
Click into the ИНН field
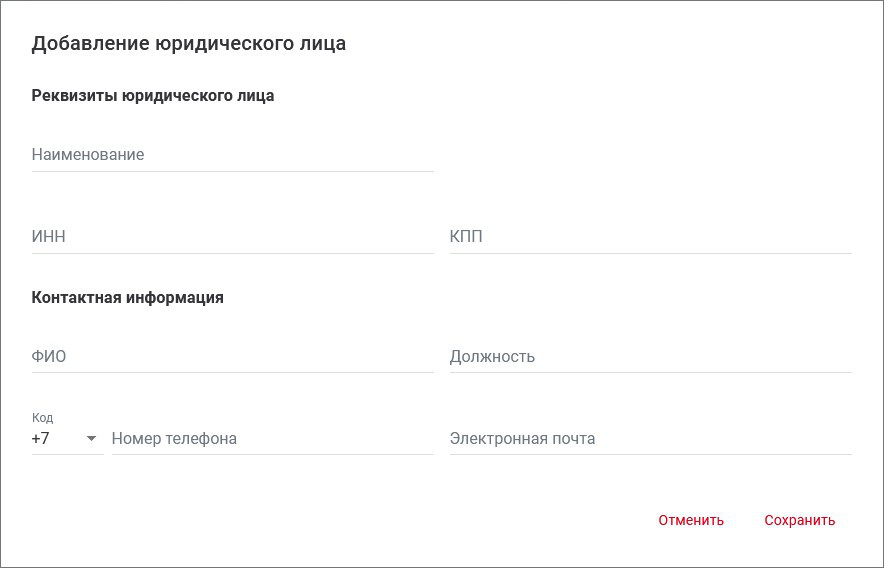232,237
